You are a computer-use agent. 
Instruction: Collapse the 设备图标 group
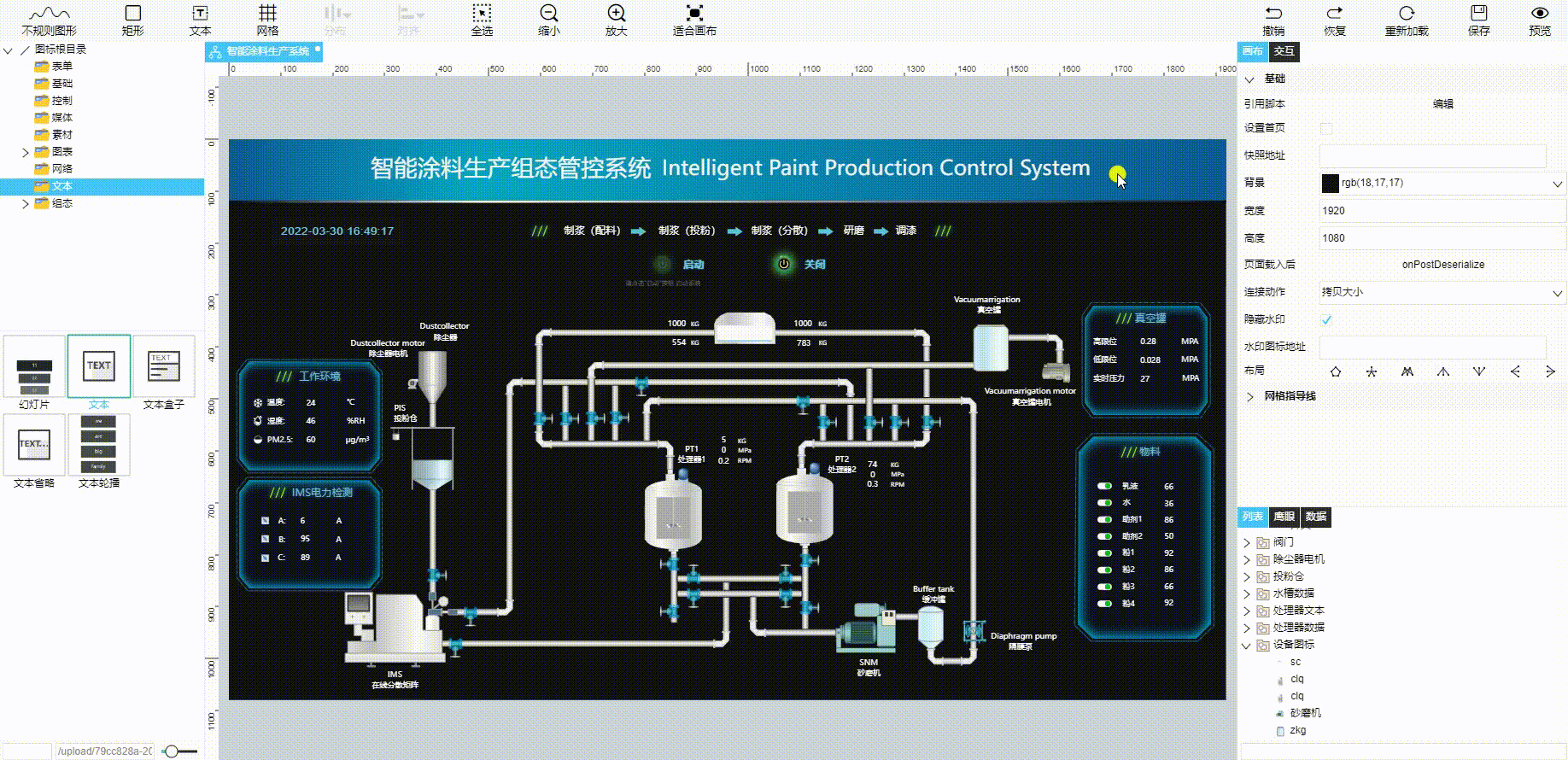(1247, 645)
